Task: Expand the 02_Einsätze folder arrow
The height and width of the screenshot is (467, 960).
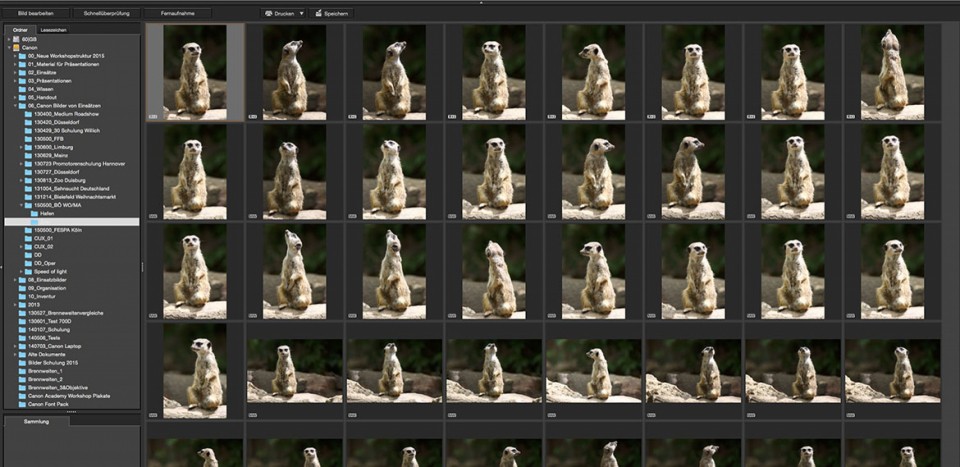Action: [x=15, y=72]
